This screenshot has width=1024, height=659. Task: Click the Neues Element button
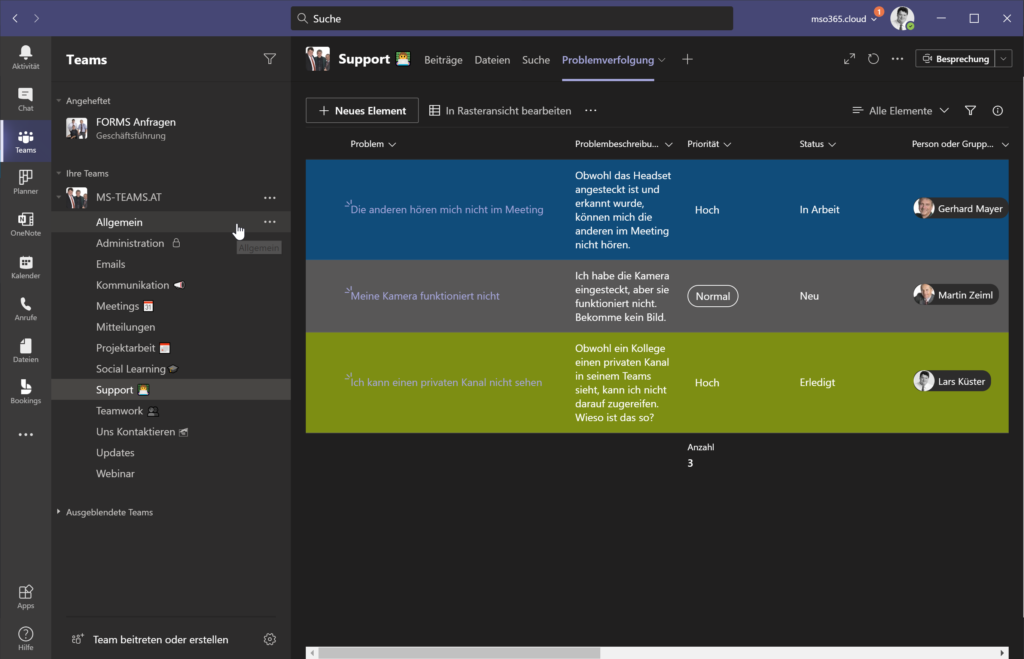[362, 110]
